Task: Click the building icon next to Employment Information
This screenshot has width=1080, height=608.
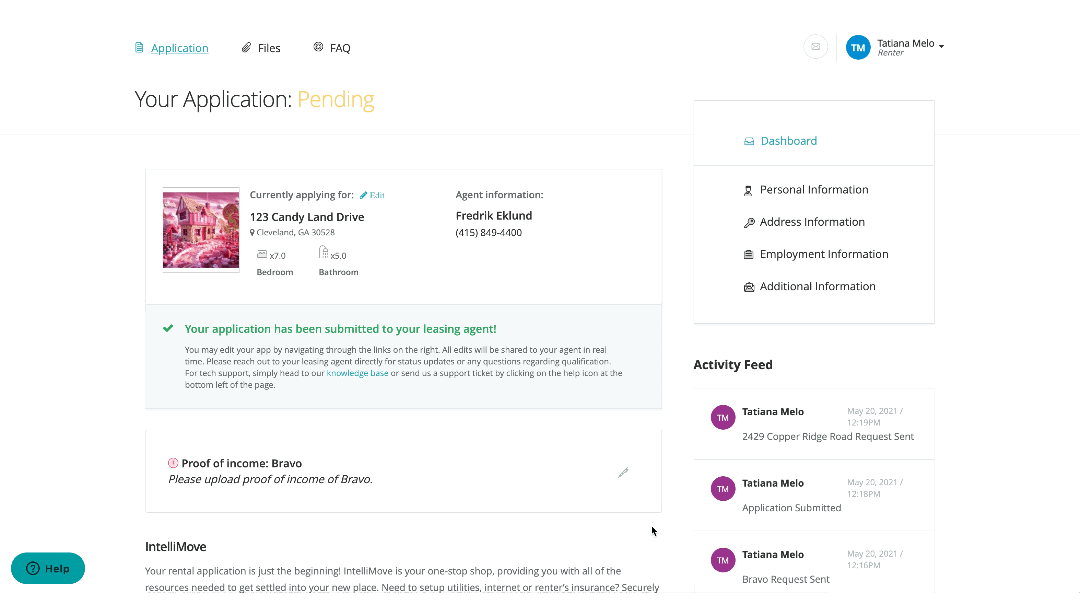Action: coord(749,255)
